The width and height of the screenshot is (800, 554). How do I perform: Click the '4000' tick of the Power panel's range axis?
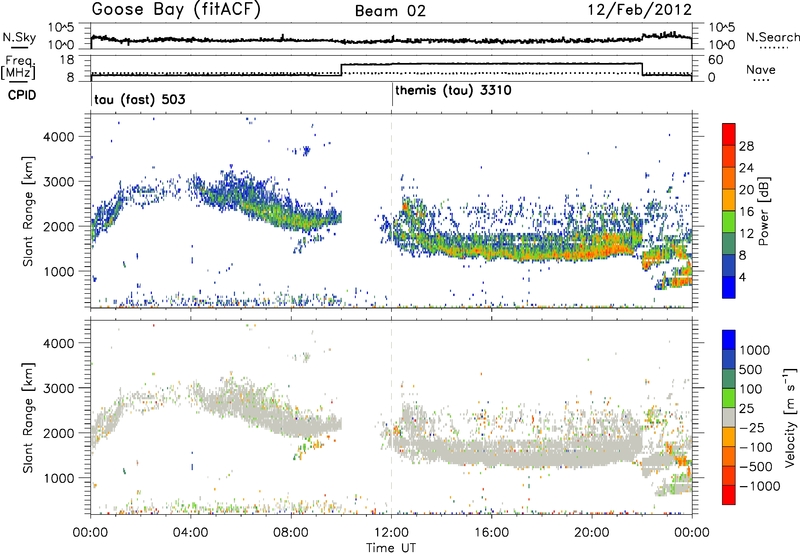(59, 137)
